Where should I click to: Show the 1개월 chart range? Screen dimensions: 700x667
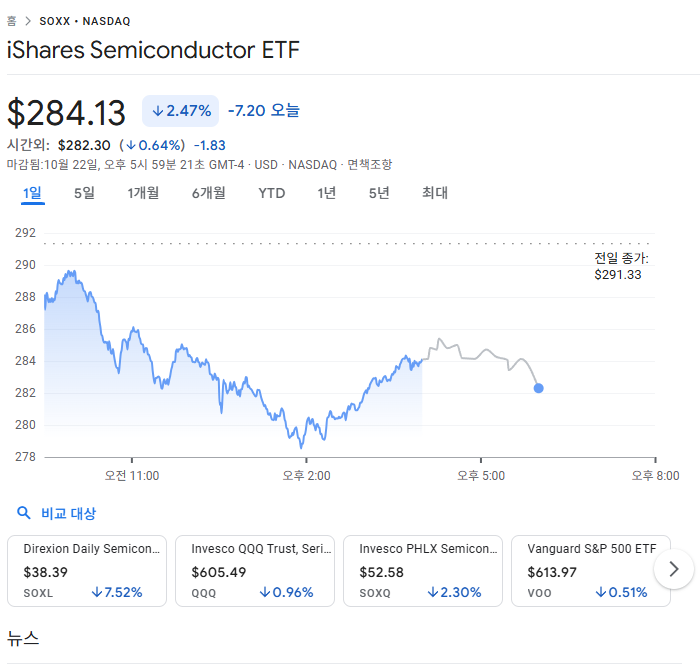point(143,193)
